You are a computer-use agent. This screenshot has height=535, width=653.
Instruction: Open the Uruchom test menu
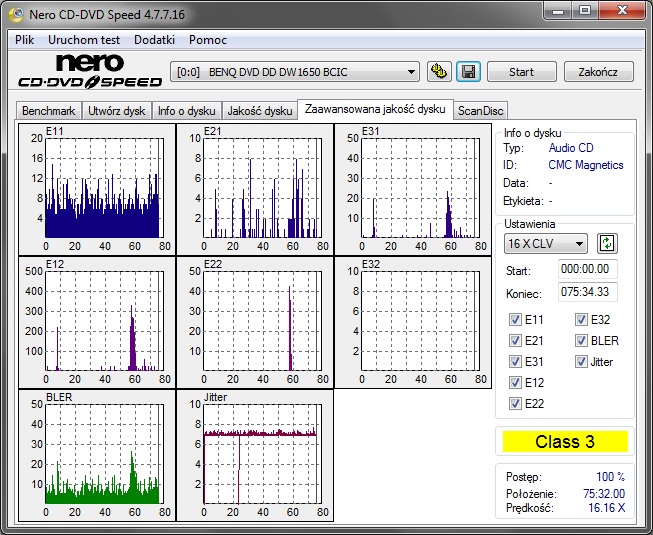84,40
